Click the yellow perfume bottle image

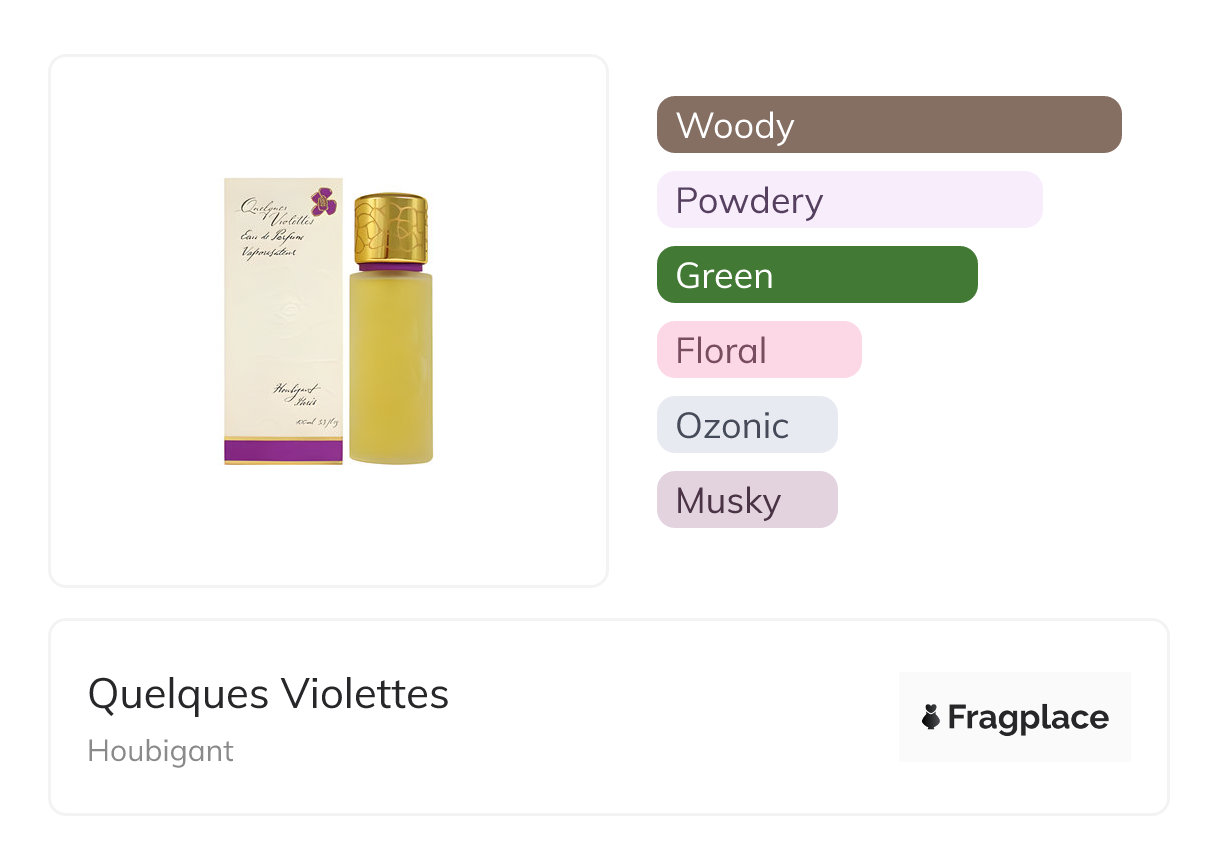pos(391,370)
